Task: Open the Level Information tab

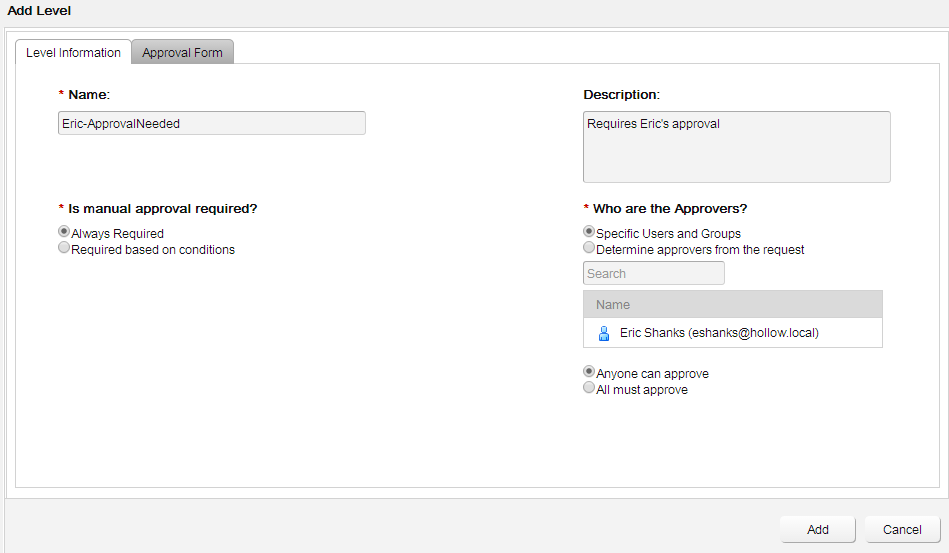Action: (x=73, y=53)
